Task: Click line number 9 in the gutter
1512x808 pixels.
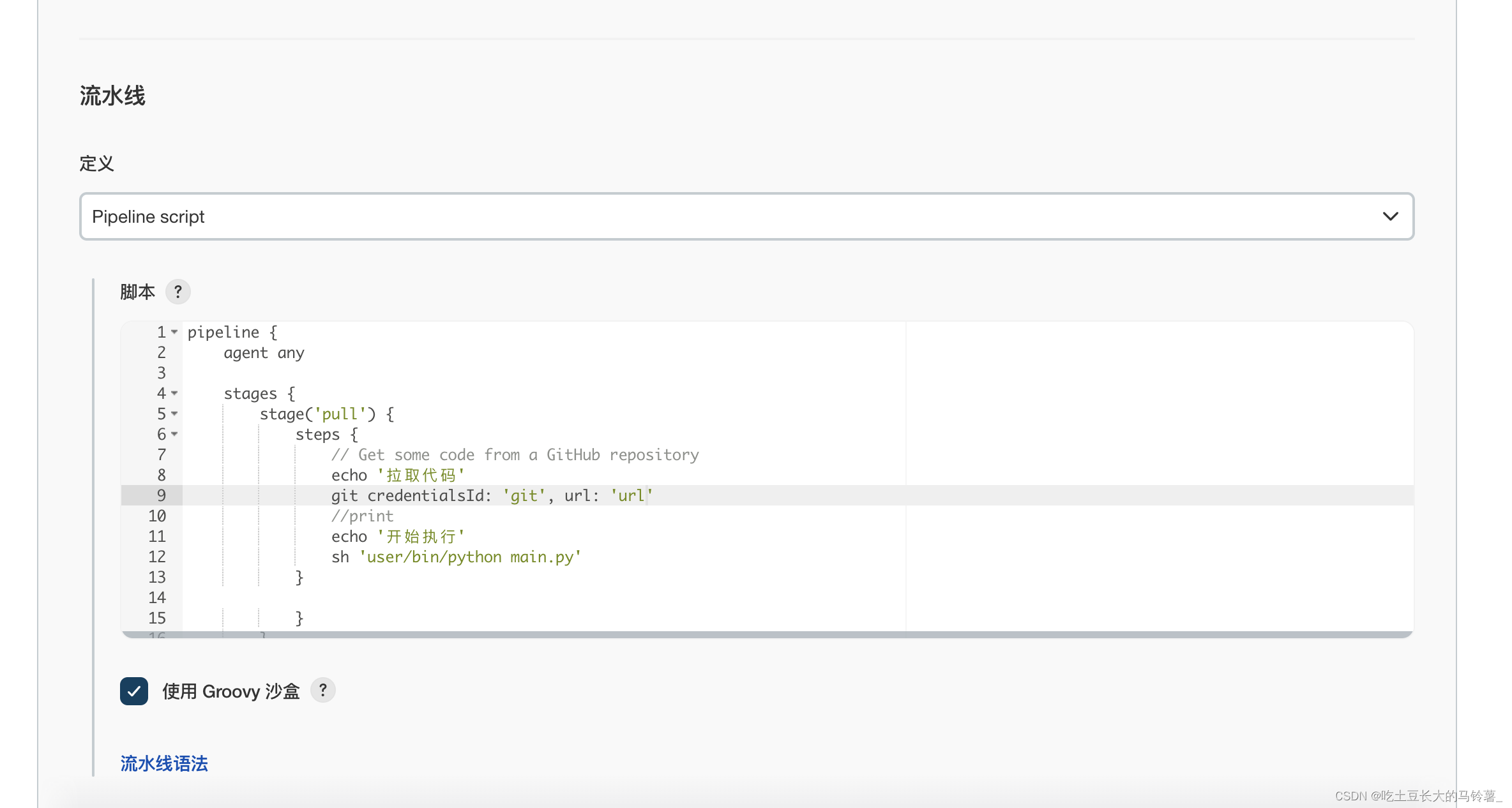Action: point(161,495)
